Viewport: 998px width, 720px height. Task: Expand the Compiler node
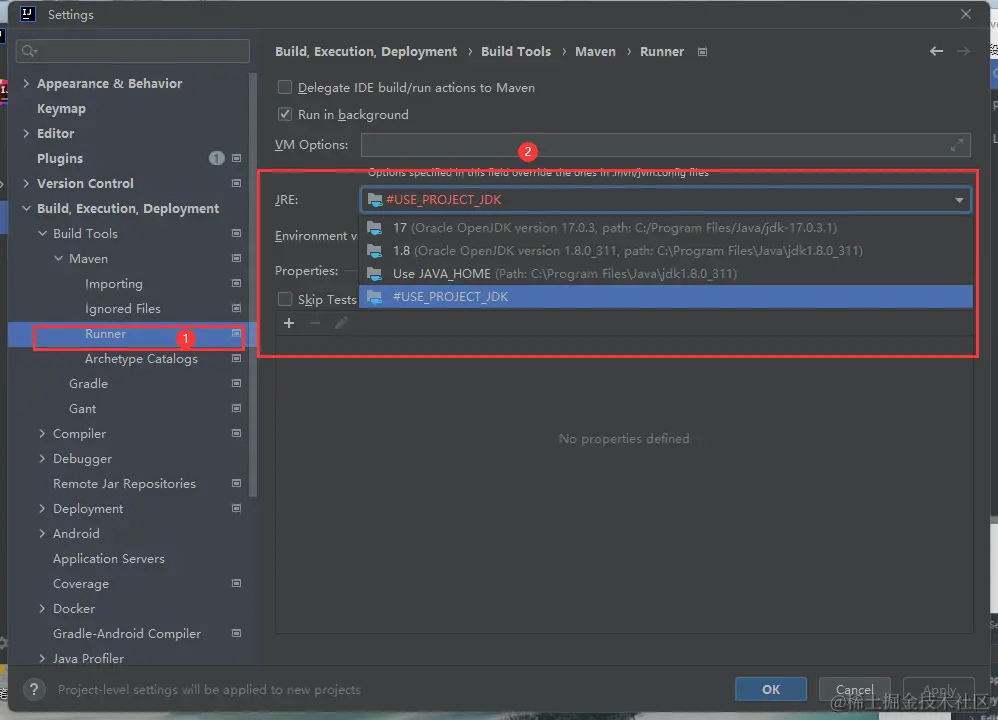[42, 434]
